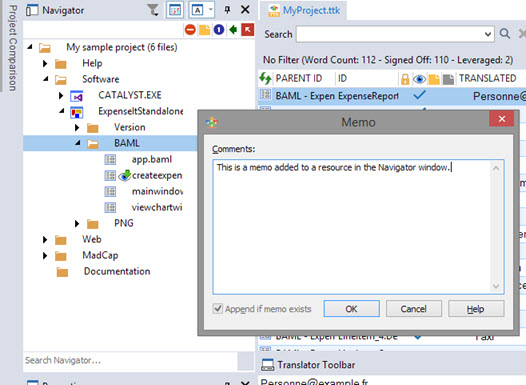Click the green left arrow icon in Navigator
This screenshot has height=385, width=526.
pos(233,30)
